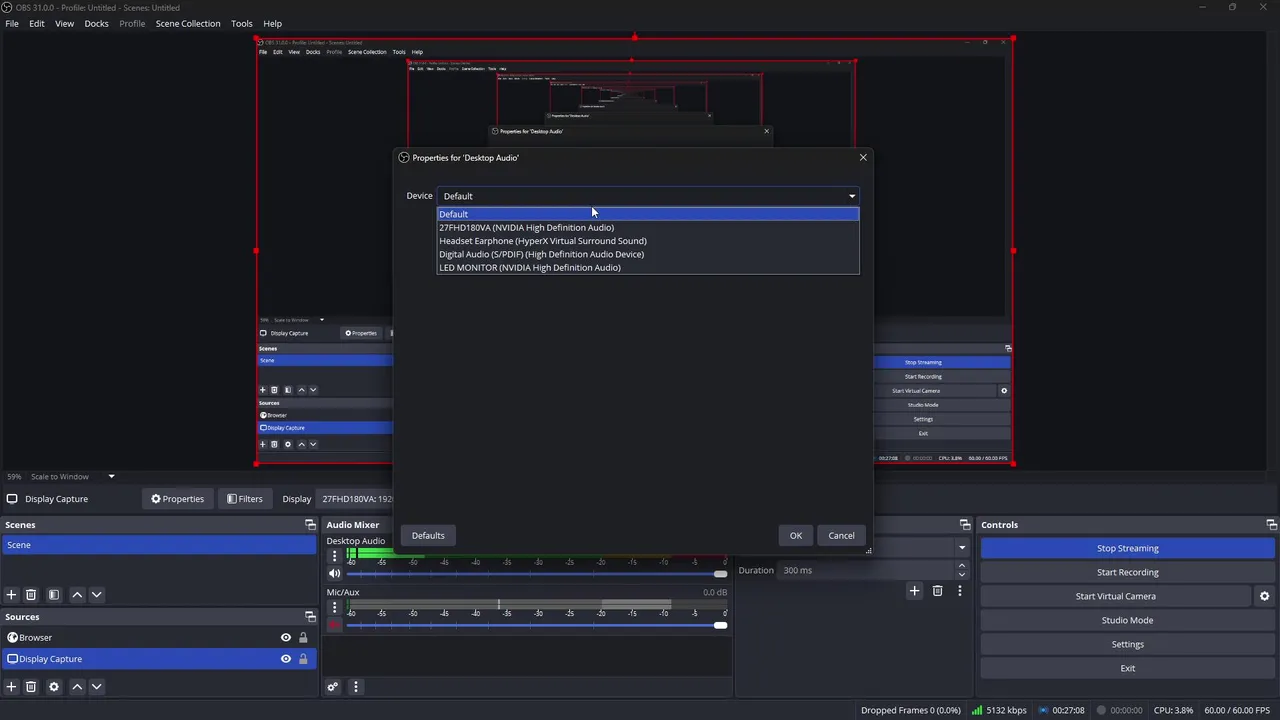
Task: Mute Desktop Audio speaker icon
Action: click(x=334, y=574)
